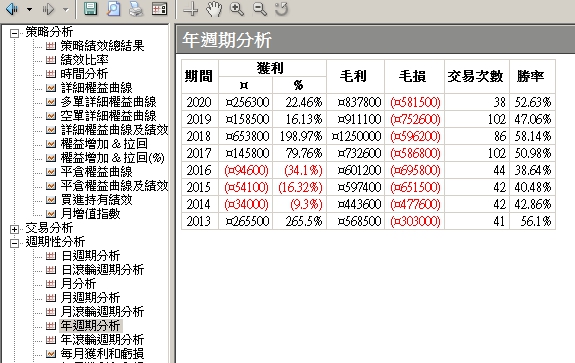This screenshot has width=575, height=363.
Task: Select the ¤1250000 gross profit cell
Action: (355, 136)
